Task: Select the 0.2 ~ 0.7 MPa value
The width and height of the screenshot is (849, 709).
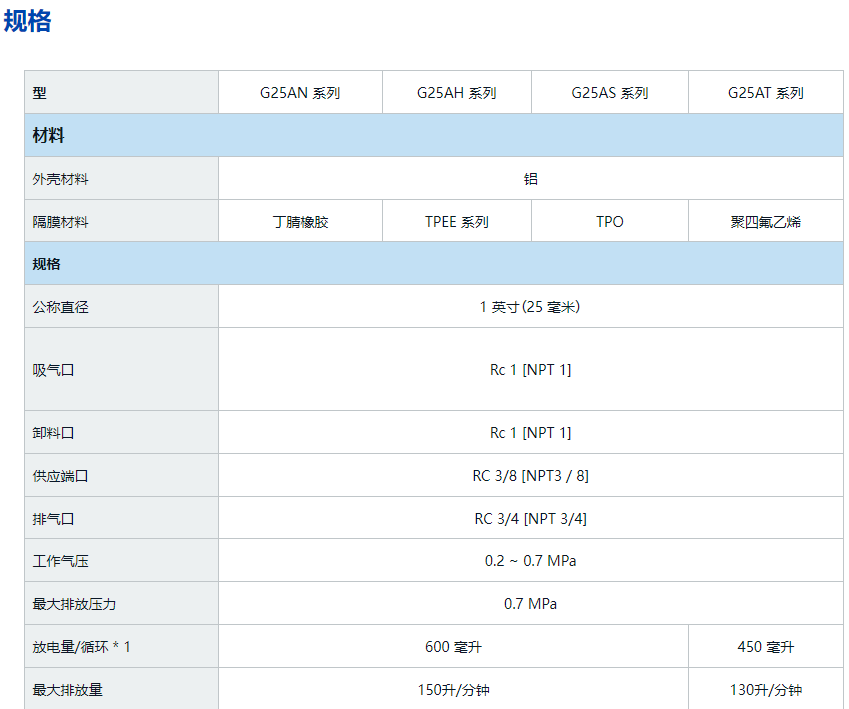Action: pos(530,561)
